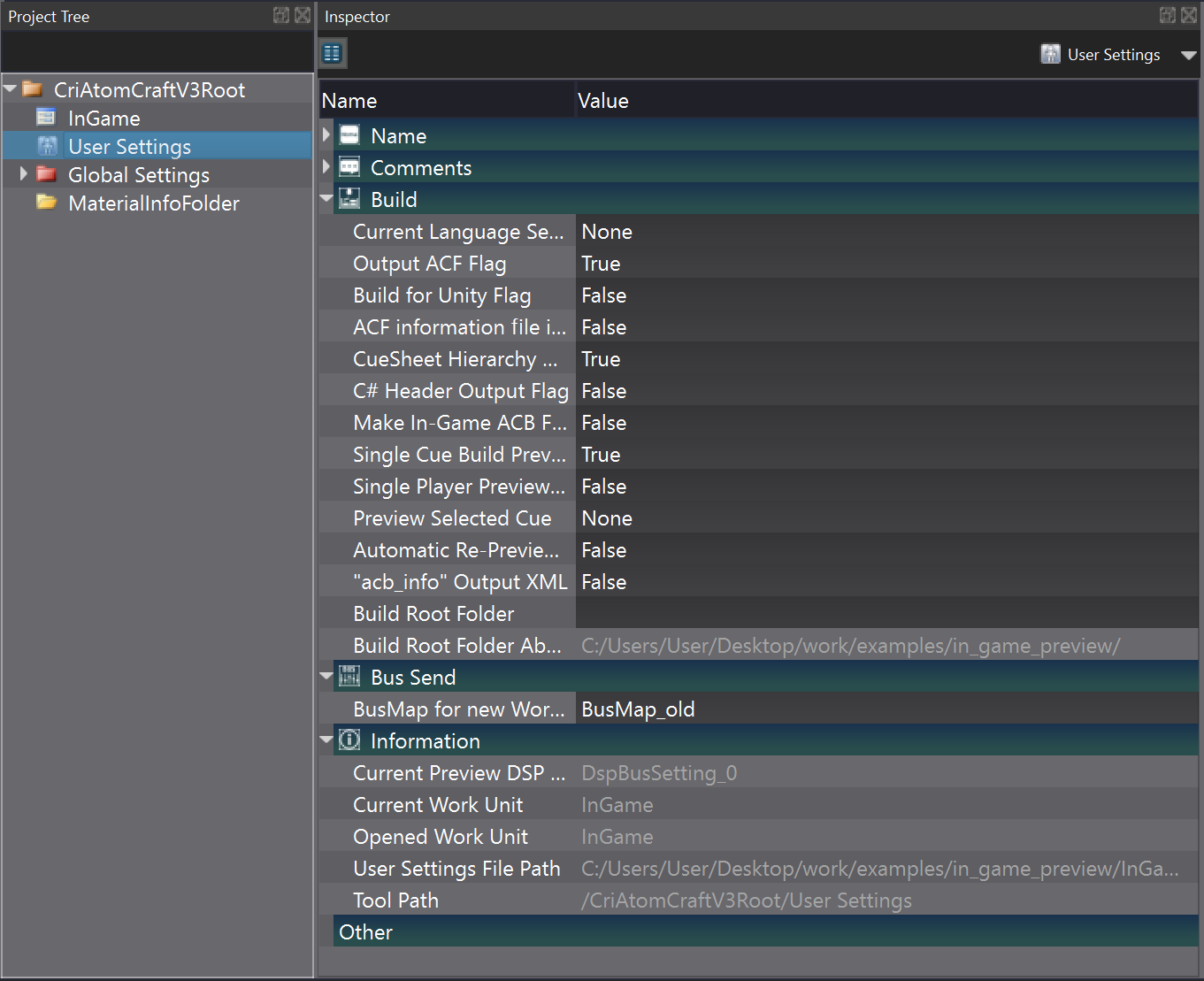
Task: Toggle ACF information file value False
Action: point(887,326)
